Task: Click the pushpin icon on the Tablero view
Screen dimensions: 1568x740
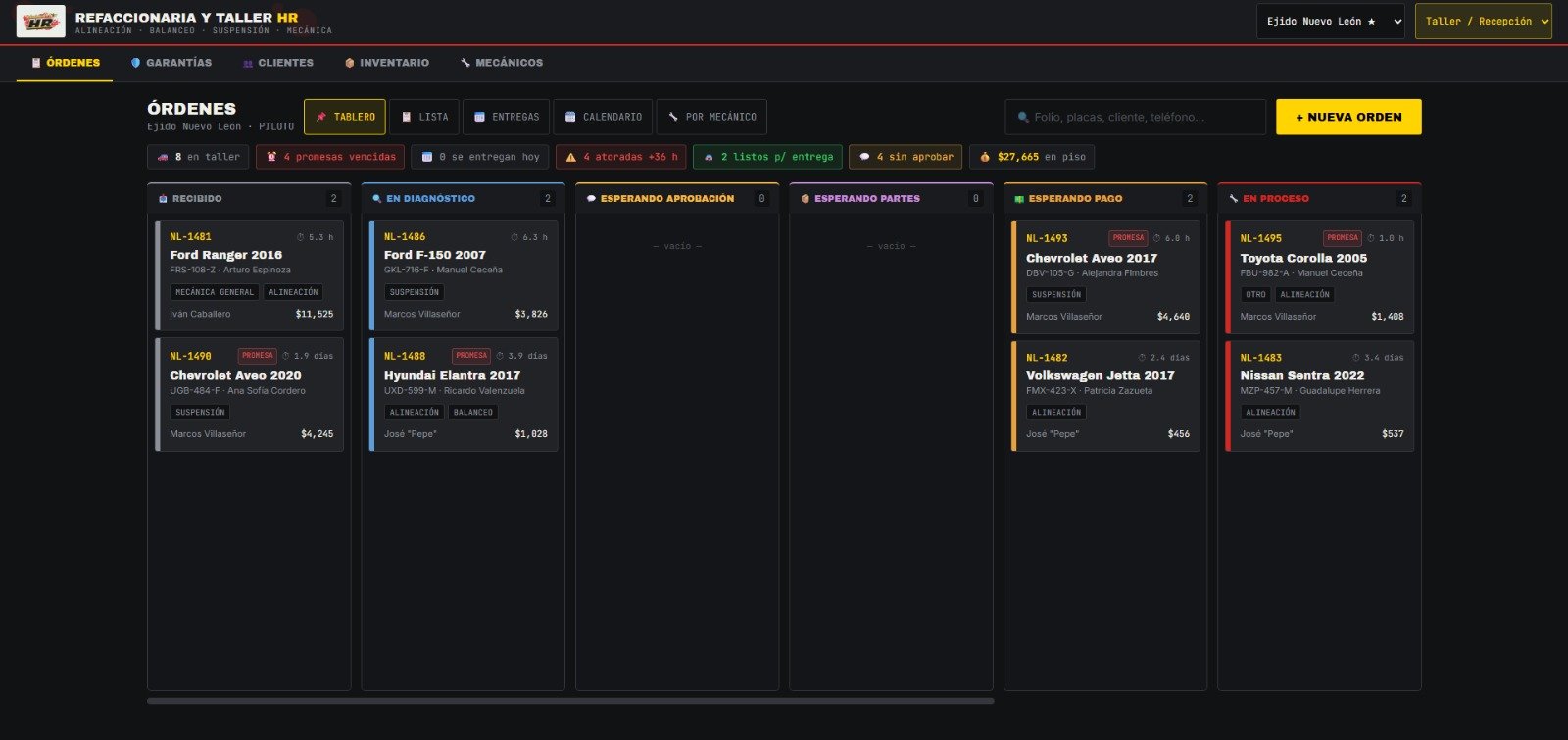Action: pos(320,117)
